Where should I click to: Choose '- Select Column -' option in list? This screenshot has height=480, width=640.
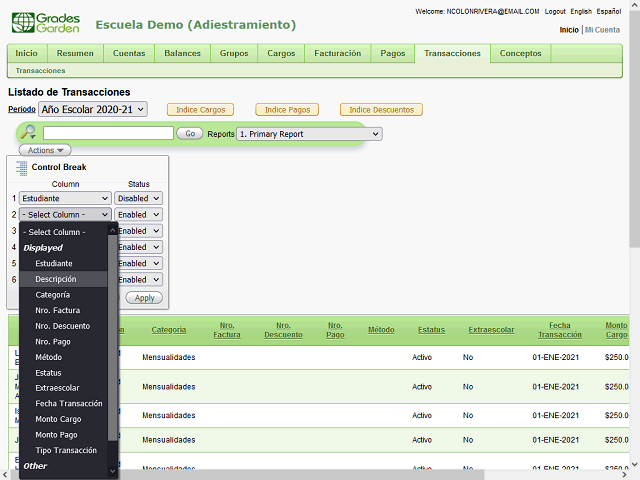pos(63,232)
